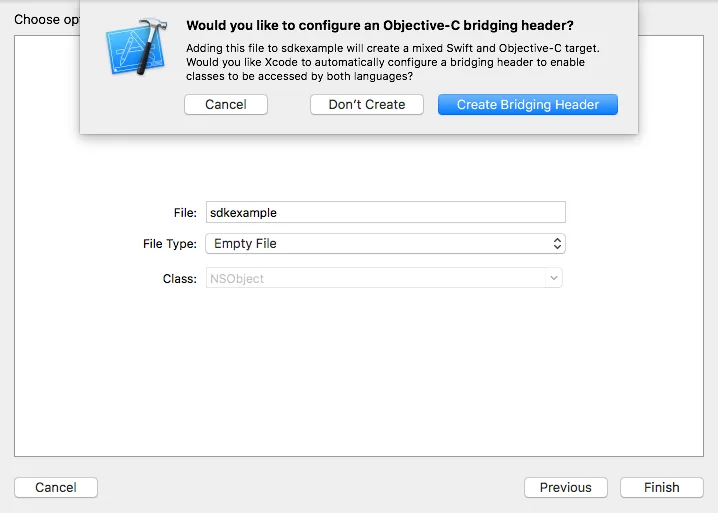Click the NSObject Class combo box
718x513 pixels.
(x=384, y=278)
